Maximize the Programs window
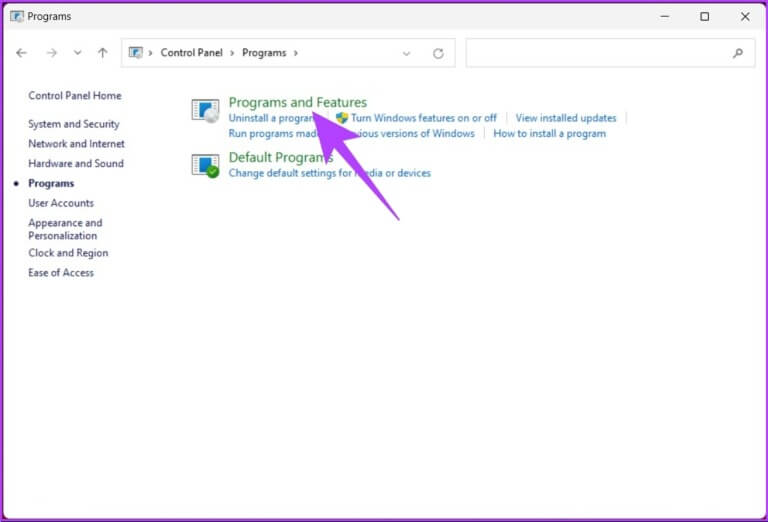The image size is (768, 522). click(704, 16)
